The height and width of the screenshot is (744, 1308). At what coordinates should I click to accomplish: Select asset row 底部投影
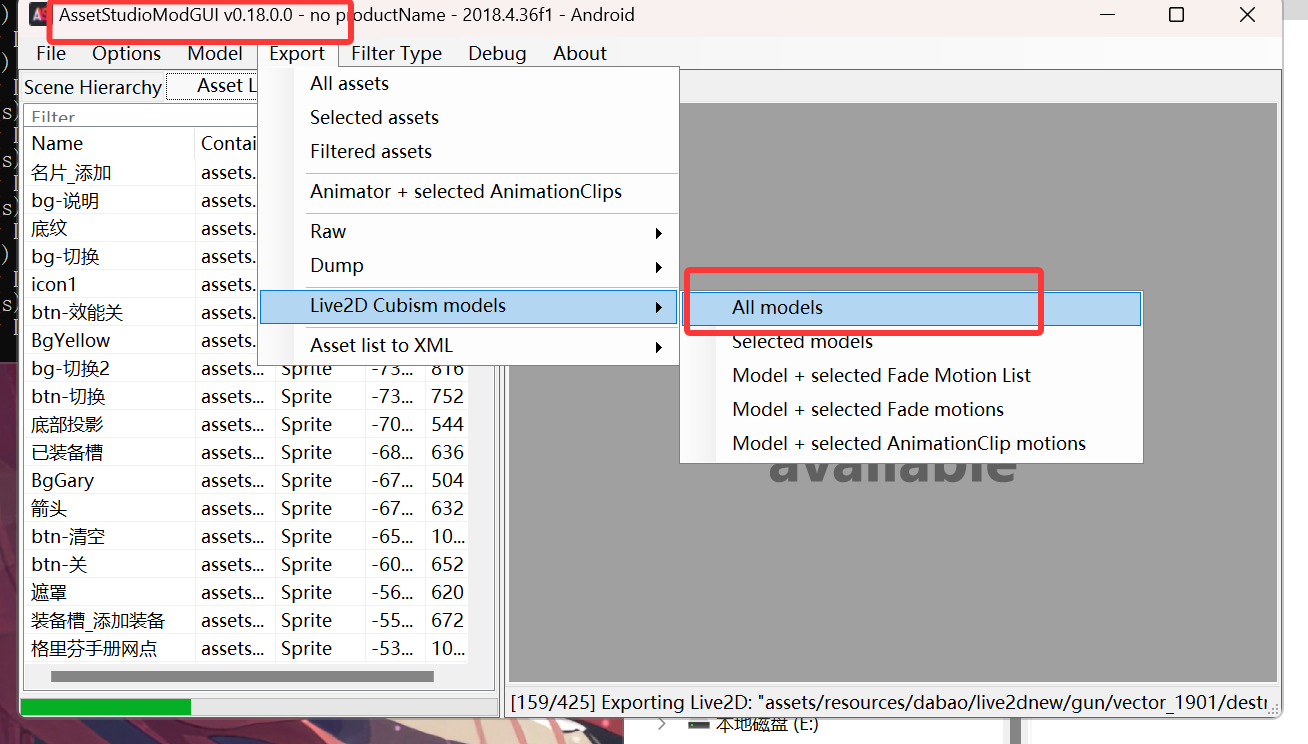(x=246, y=425)
